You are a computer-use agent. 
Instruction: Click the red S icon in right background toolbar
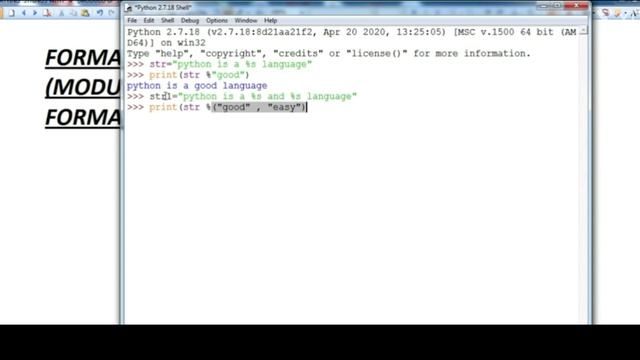click(x=606, y=13)
